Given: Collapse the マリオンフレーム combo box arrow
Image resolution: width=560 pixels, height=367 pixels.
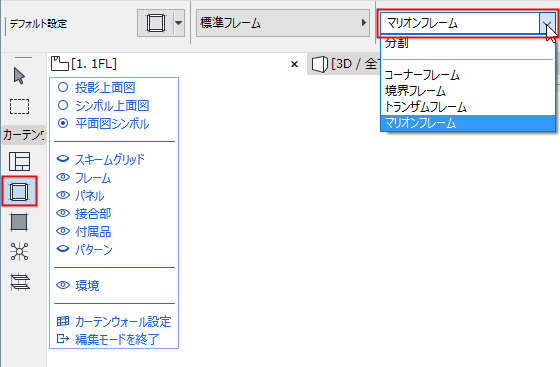Looking at the screenshot, I should pos(548,24).
